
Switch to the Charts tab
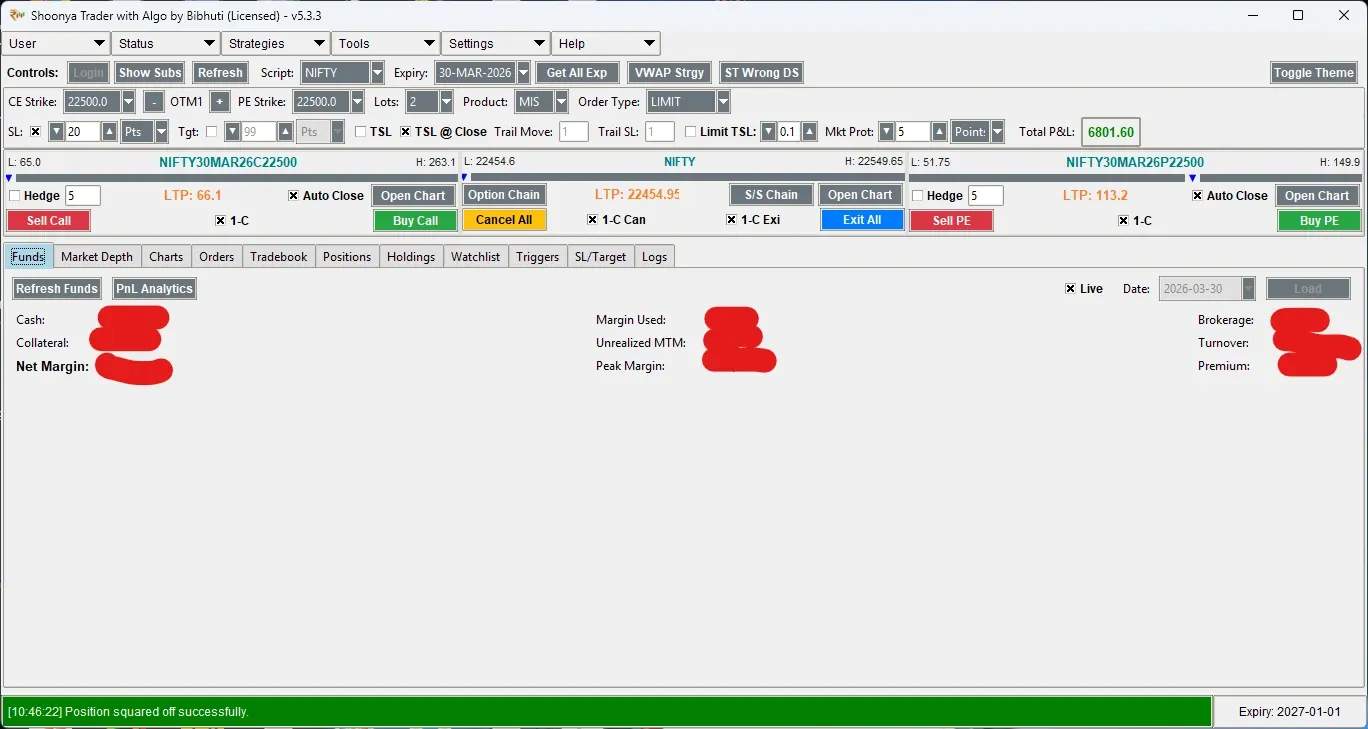pos(166,257)
